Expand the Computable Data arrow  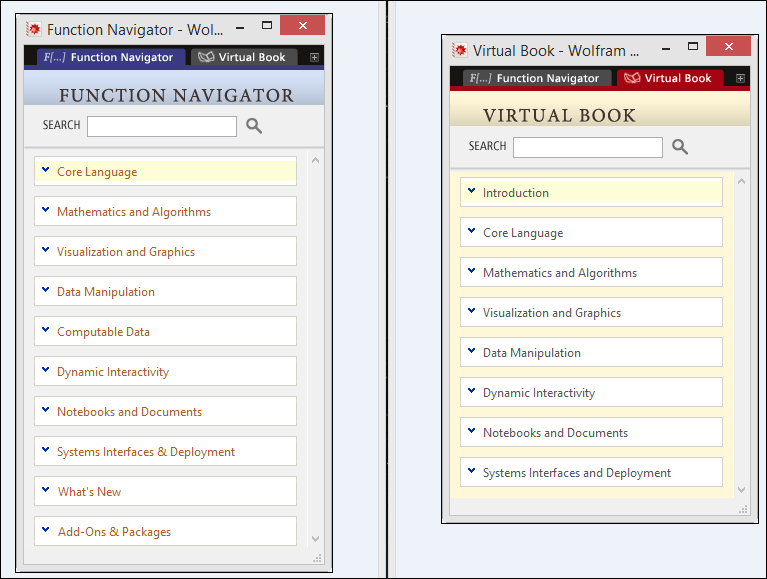coord(45,330)
